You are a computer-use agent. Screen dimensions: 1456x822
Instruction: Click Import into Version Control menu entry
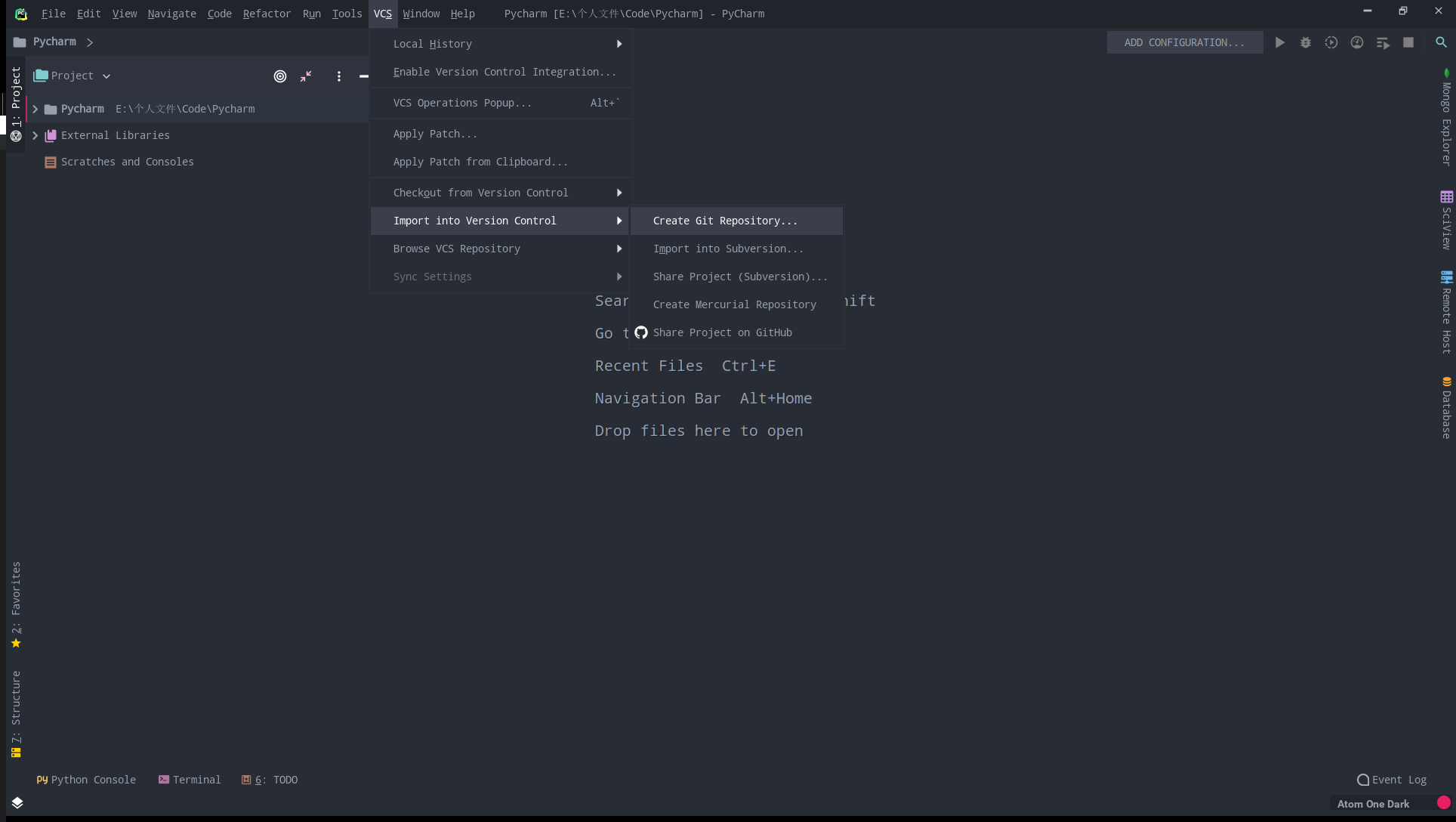click(500, 221)
